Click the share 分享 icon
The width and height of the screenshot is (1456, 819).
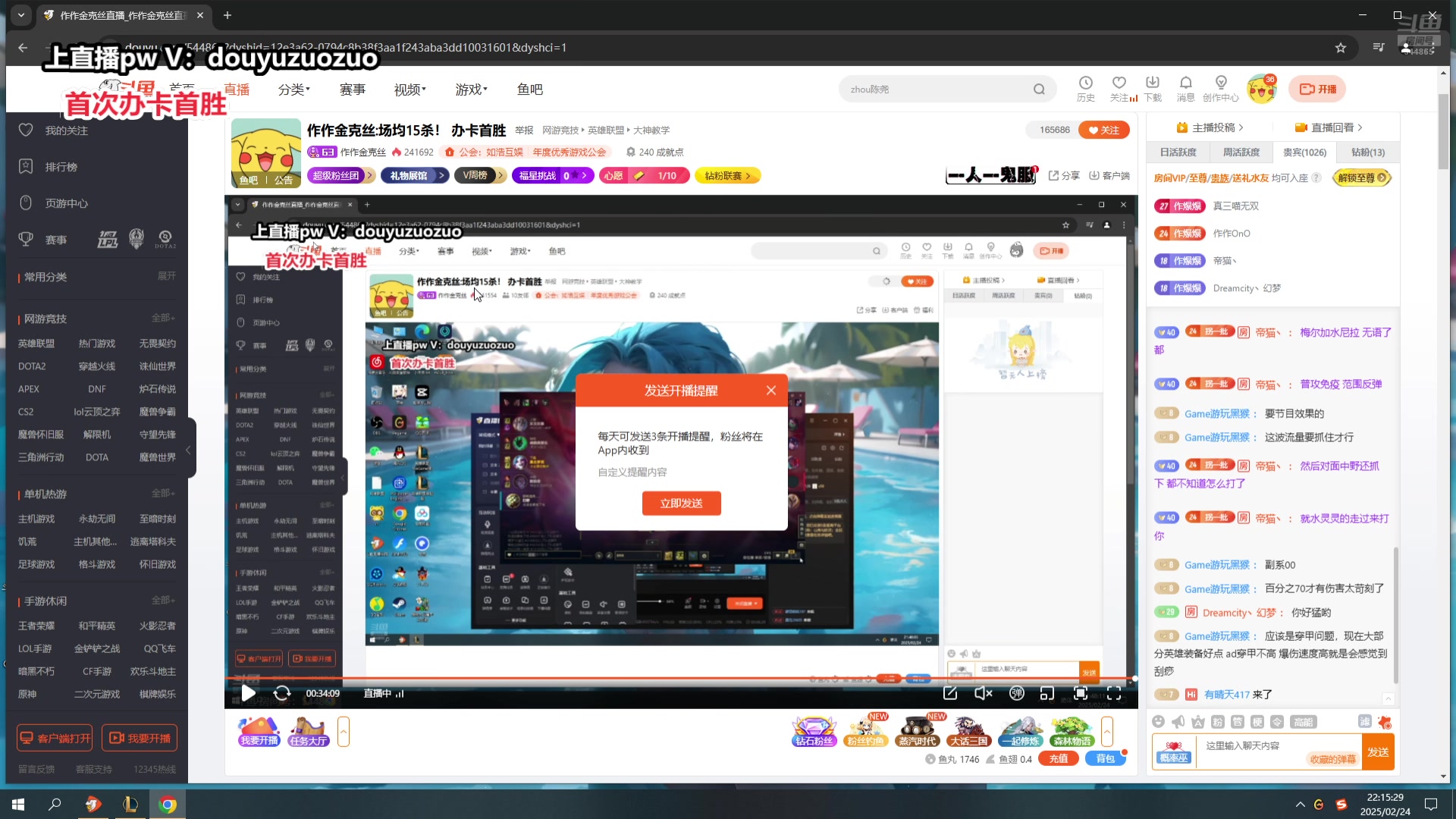[x=1064, y=175]
